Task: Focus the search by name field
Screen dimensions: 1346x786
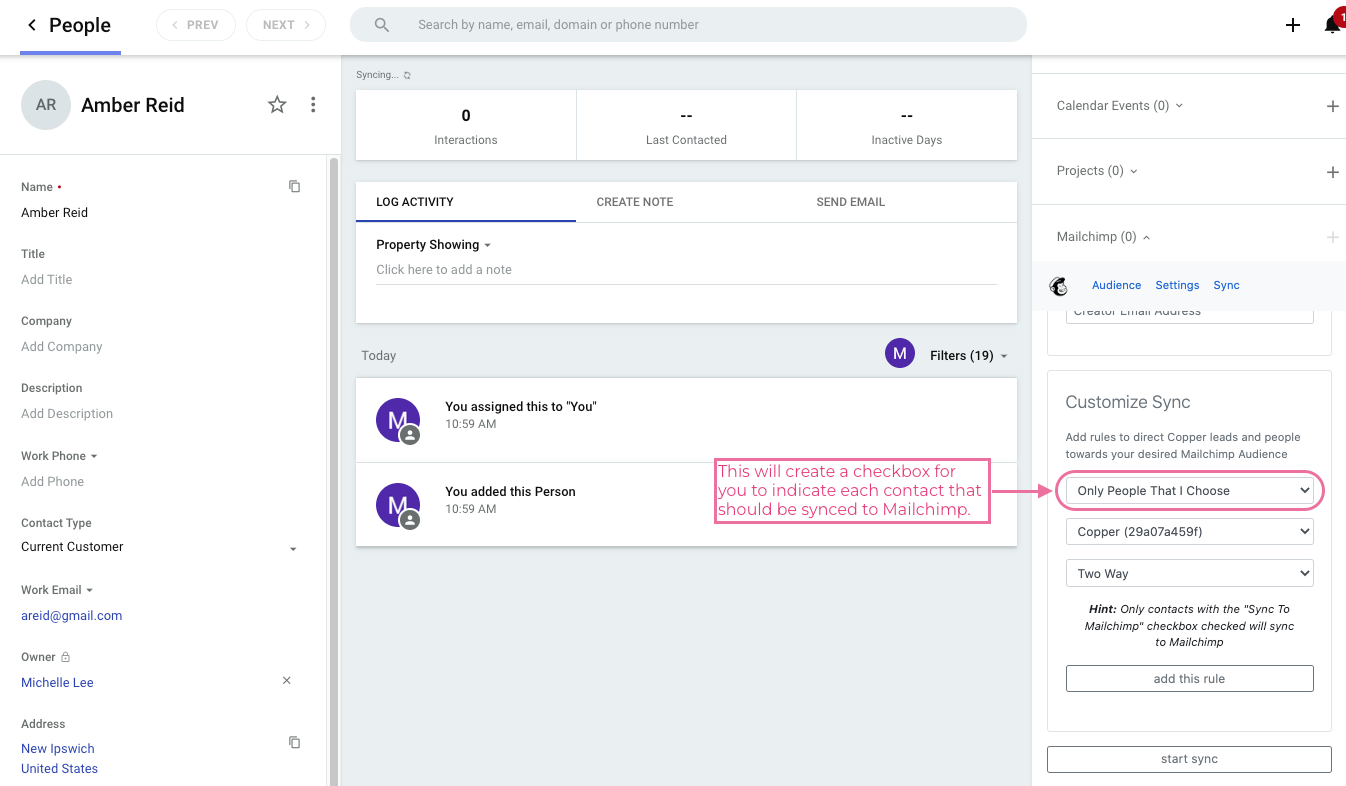Action: (688, 25)
